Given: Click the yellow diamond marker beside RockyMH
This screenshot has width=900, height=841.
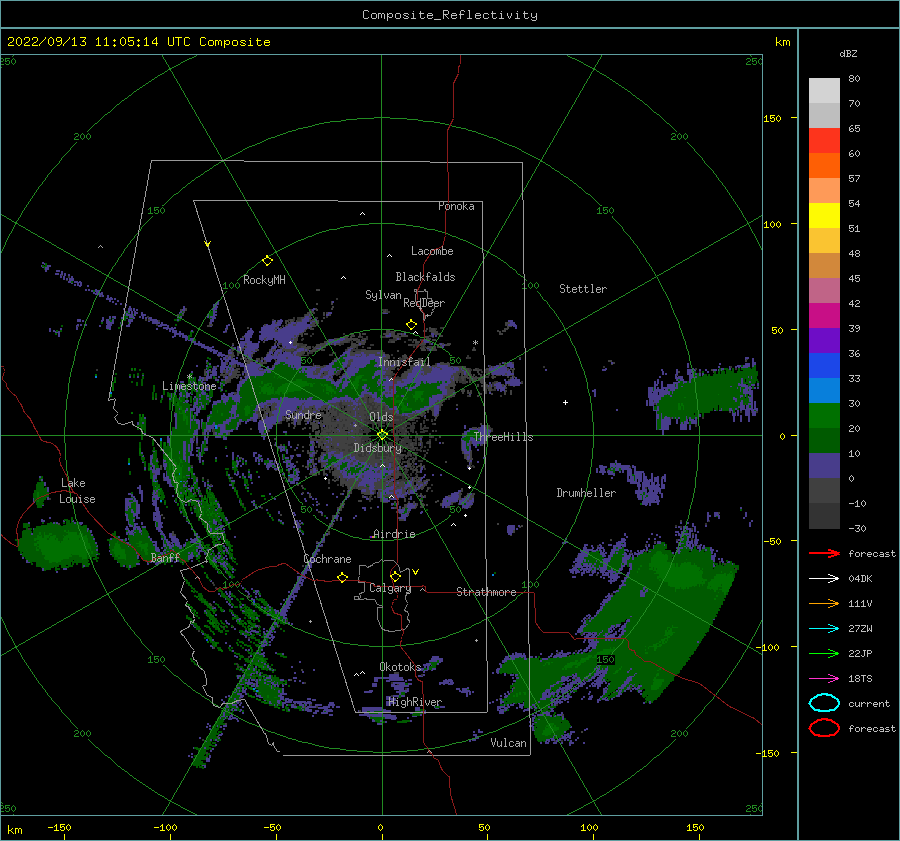Looking at the screenshot, I should [x=267, y=261].
